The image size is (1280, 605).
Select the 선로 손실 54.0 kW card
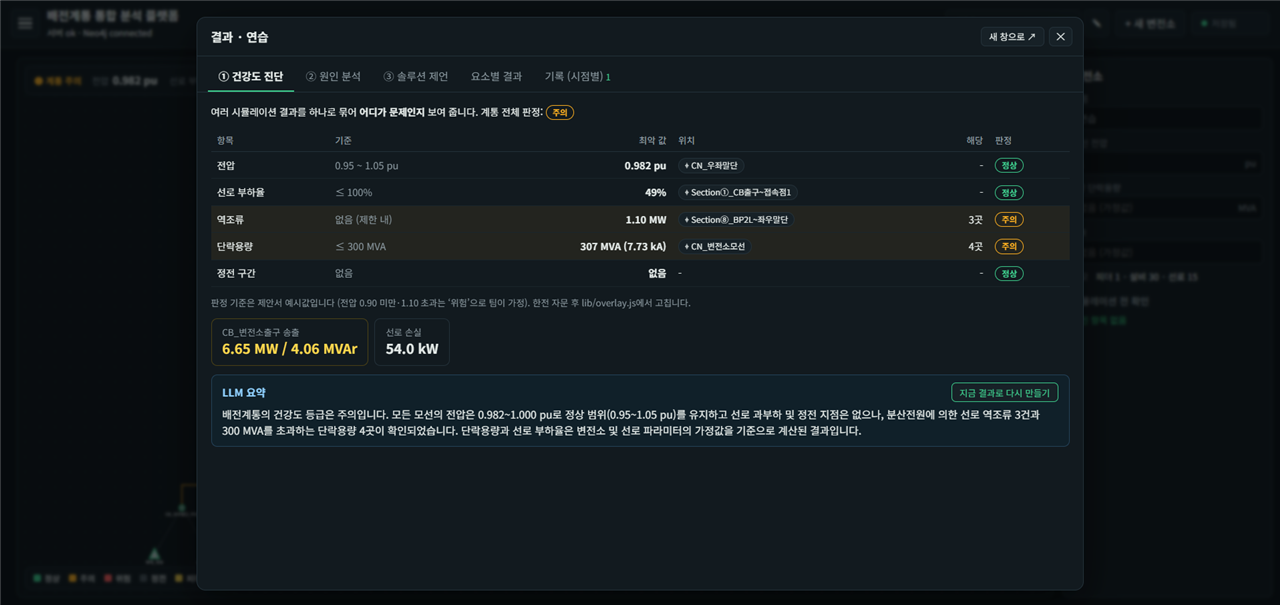[412, 342]
